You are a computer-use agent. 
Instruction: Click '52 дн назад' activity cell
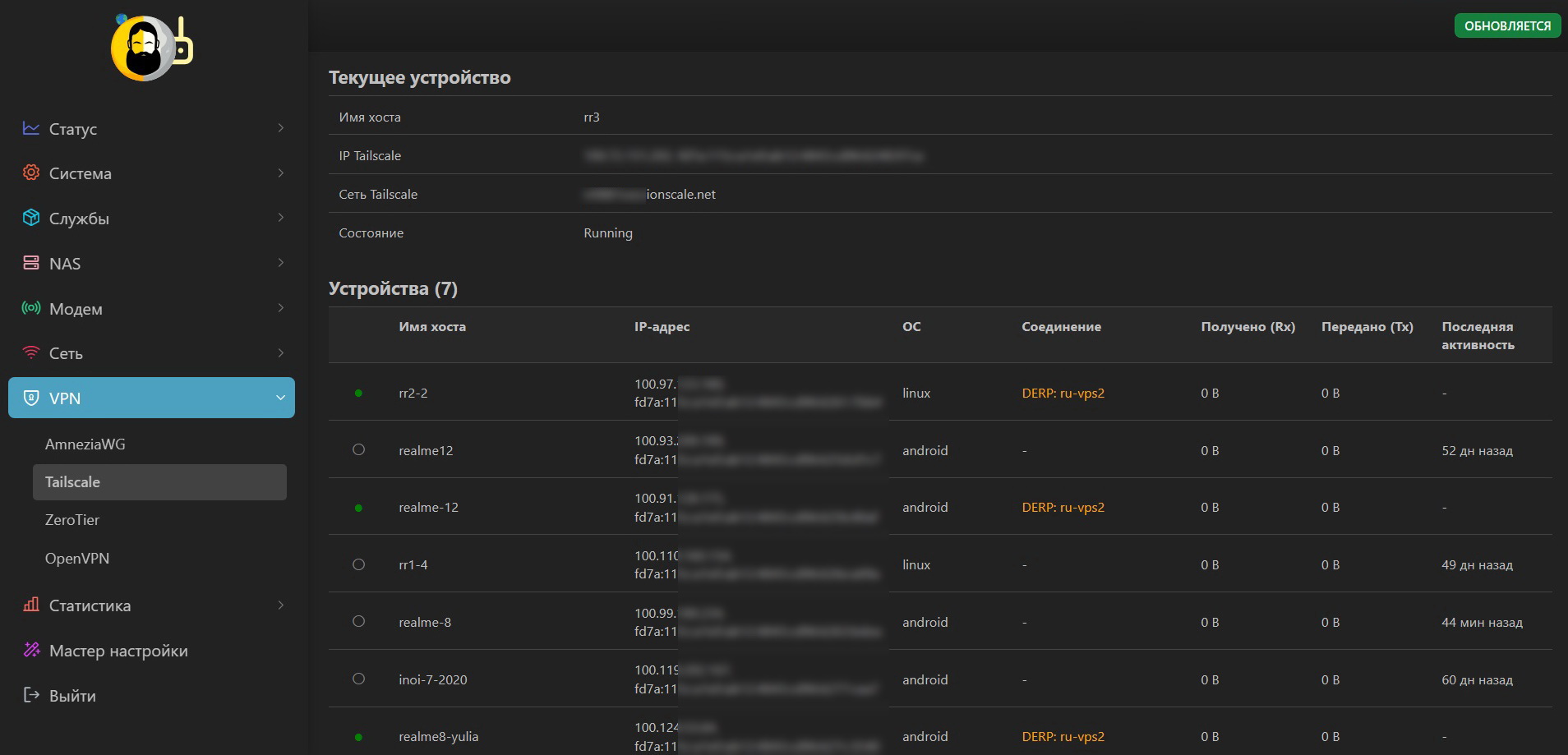click(1477, 451)
